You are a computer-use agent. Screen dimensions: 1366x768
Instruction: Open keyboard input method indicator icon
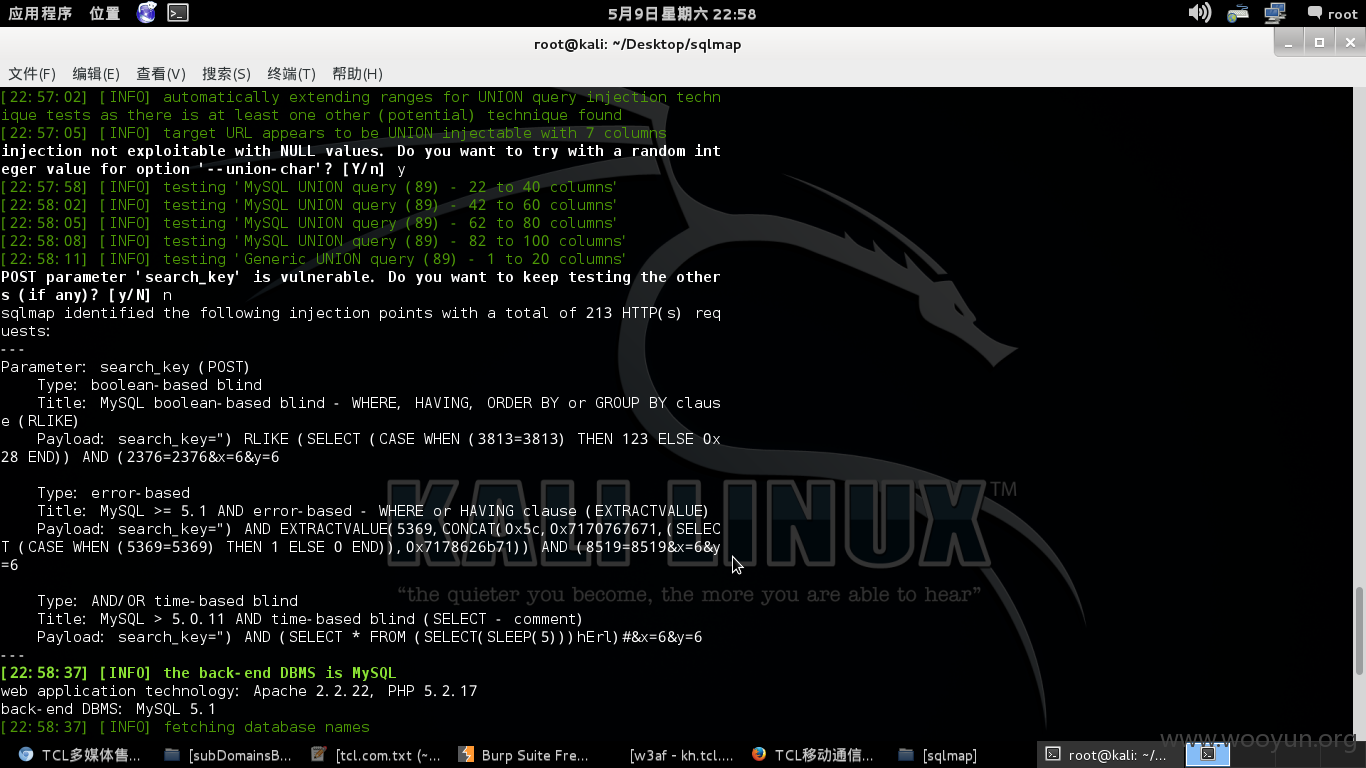(1238, 13)
